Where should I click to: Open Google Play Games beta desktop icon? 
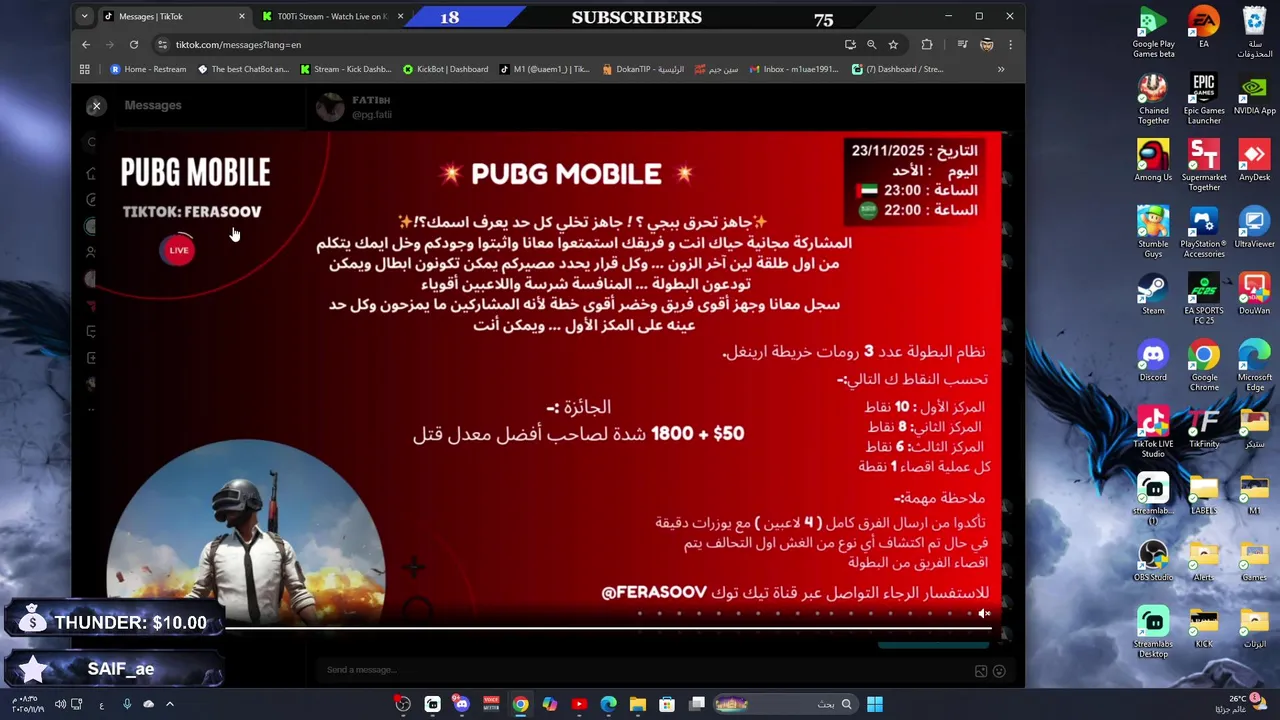point(1153,33)
